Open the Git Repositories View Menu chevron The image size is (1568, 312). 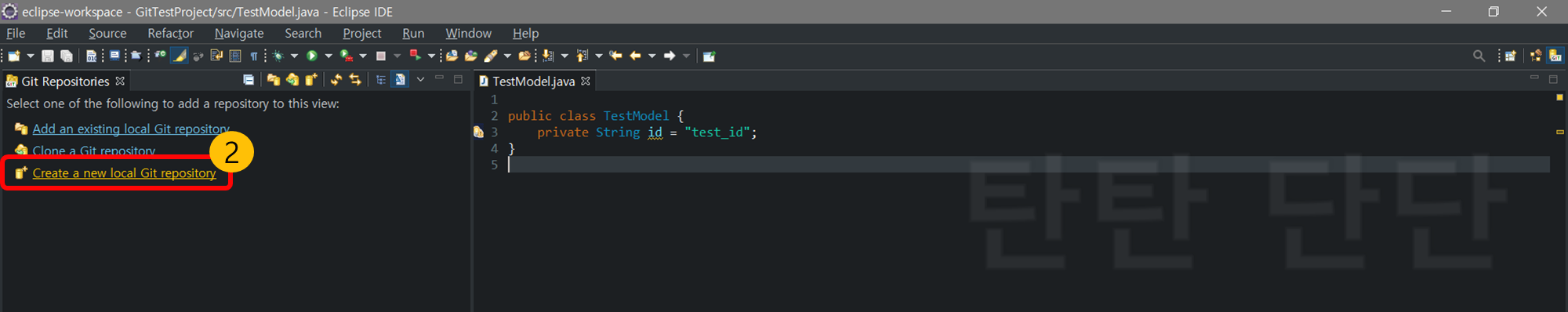coord(420,79)
